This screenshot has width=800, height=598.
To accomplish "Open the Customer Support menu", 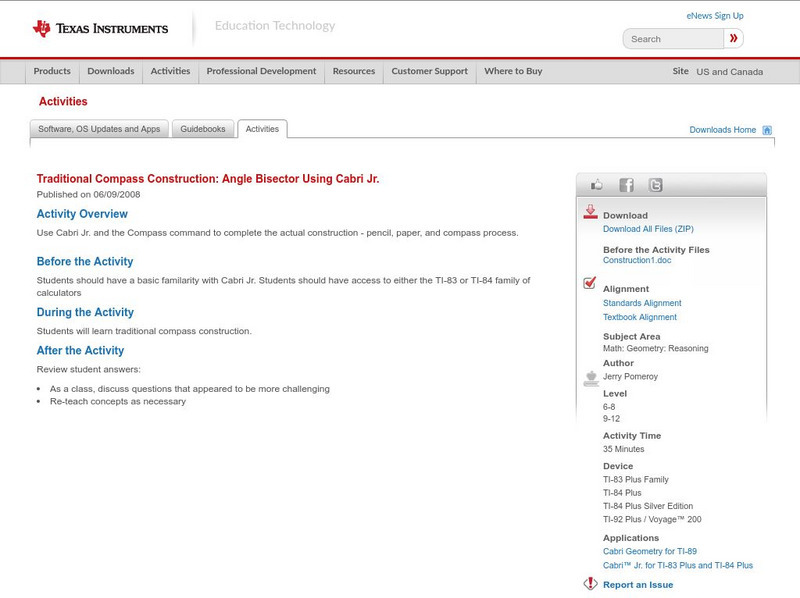I will coord(429,71).
